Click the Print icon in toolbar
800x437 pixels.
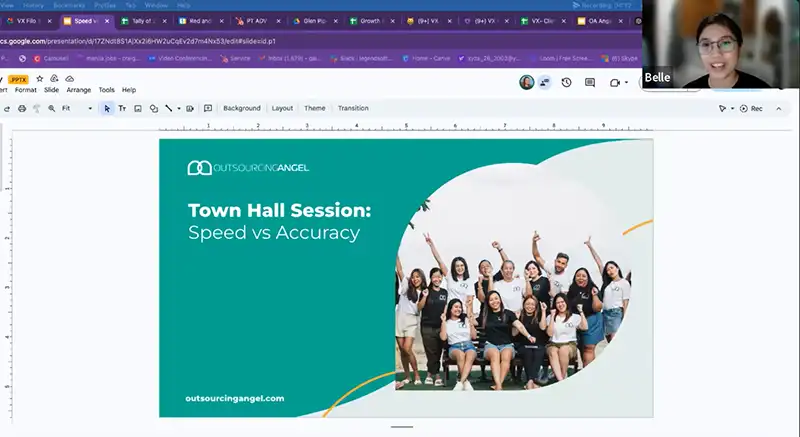click(x=21, y=108)
